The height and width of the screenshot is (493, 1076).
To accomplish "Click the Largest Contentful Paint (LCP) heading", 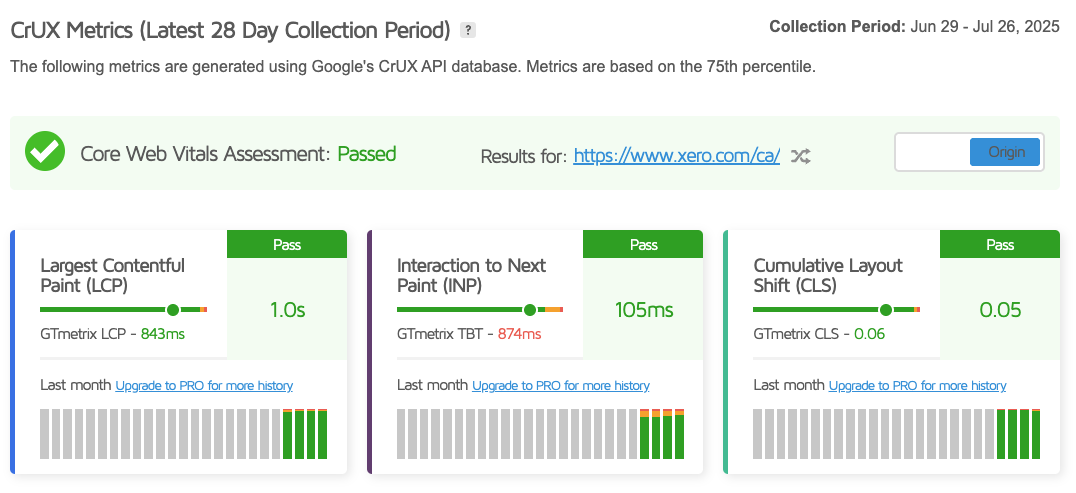I will [113, 275].
